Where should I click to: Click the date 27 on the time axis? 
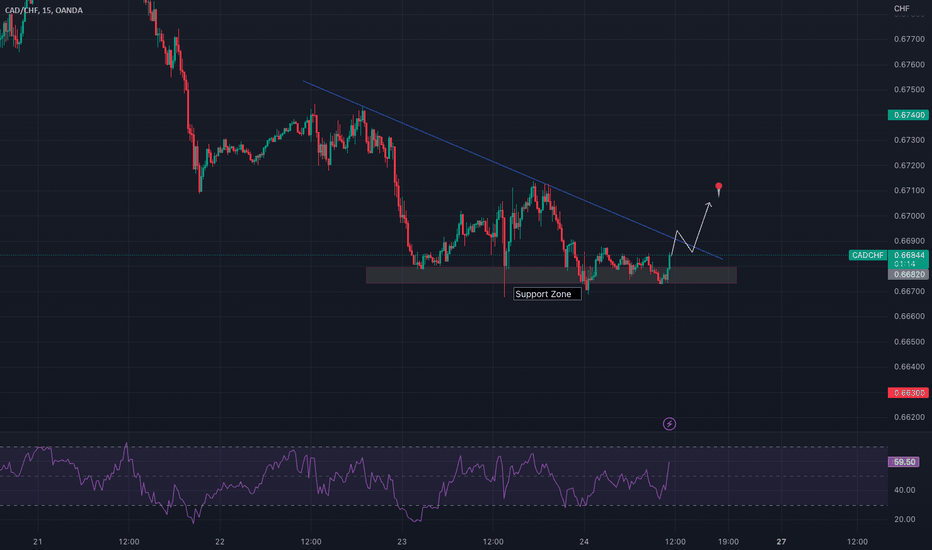pos(781,542)
